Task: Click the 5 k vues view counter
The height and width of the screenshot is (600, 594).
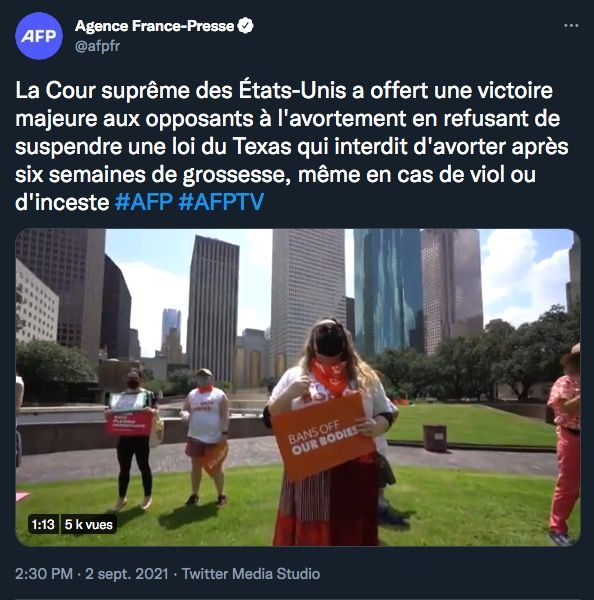Action: (88, 524)
